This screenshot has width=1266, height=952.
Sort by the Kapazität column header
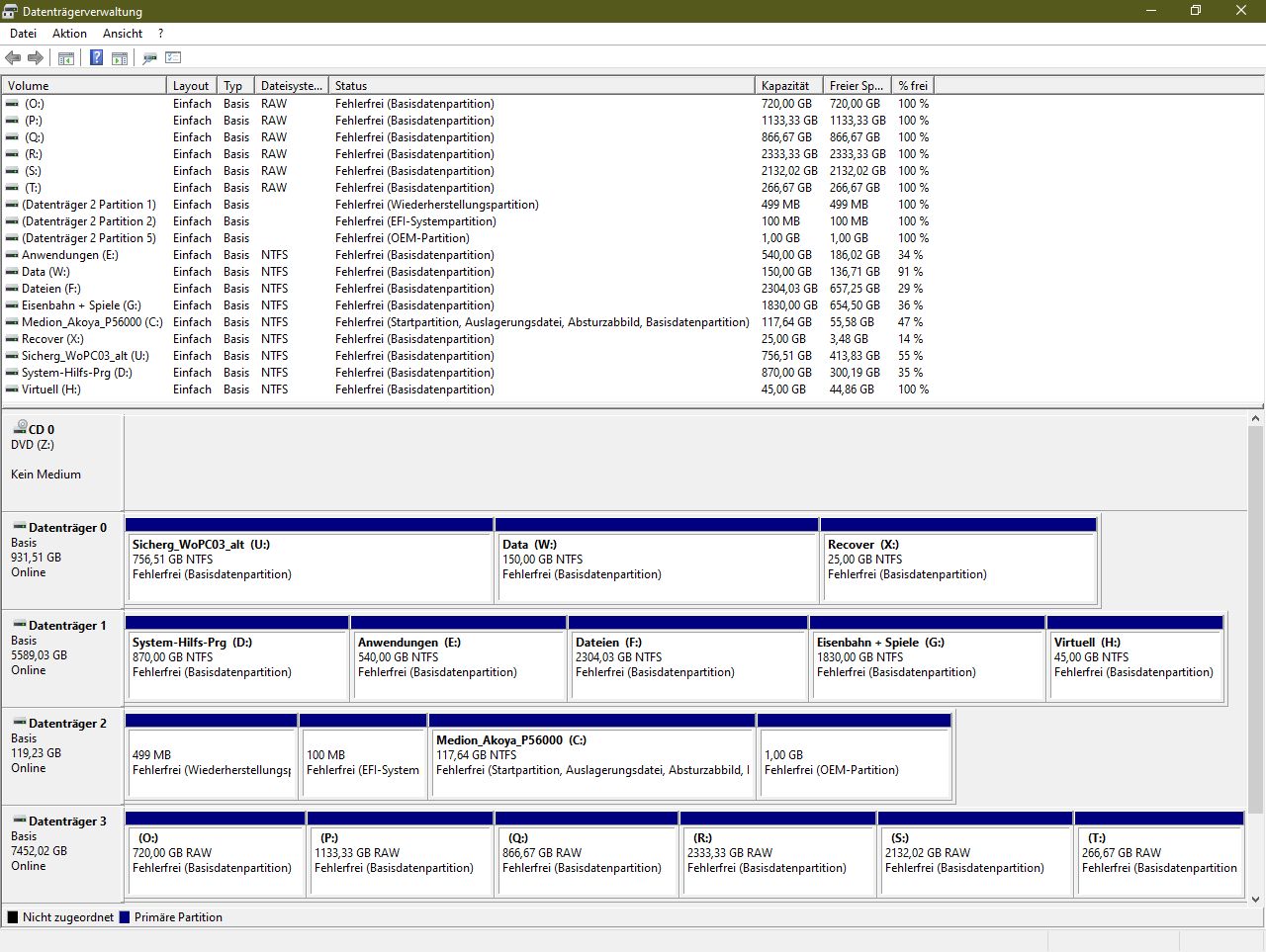pyautogui.click(x=788, y=86)
